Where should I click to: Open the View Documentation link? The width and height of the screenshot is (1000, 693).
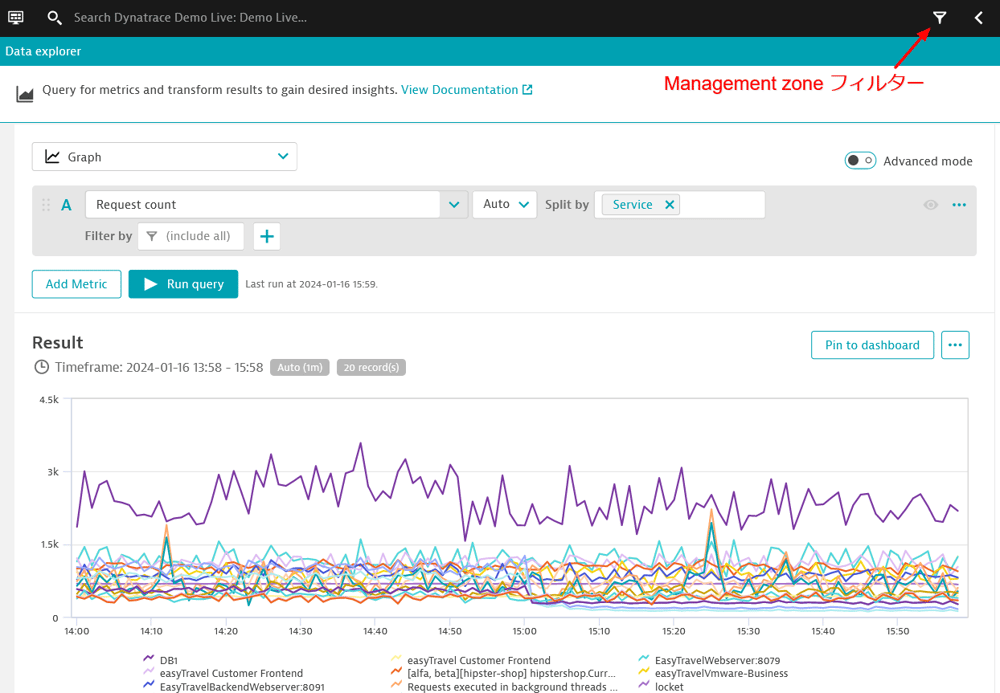(459, 90)
